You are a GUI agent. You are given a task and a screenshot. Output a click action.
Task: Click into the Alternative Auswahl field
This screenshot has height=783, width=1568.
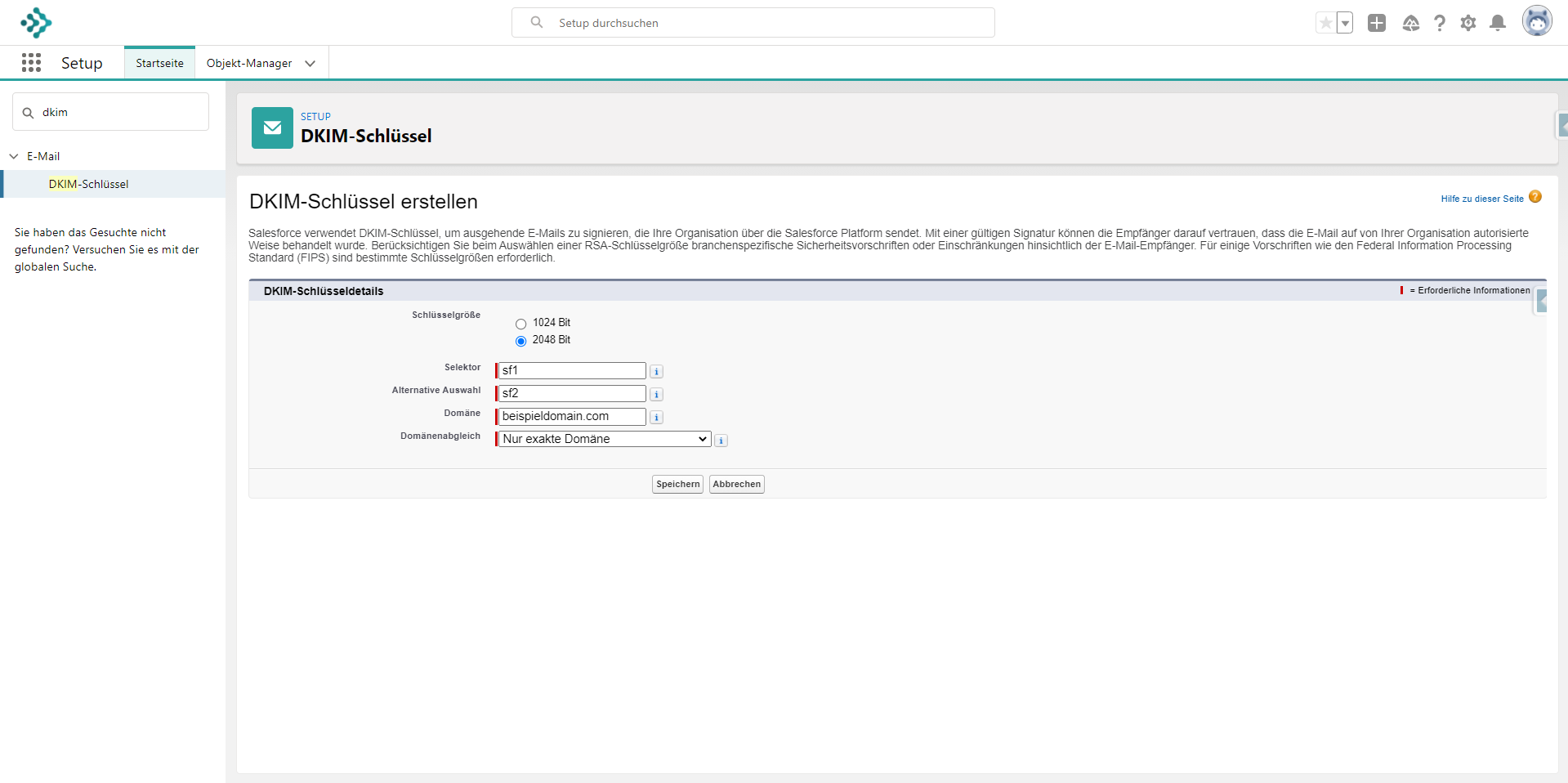571,393
